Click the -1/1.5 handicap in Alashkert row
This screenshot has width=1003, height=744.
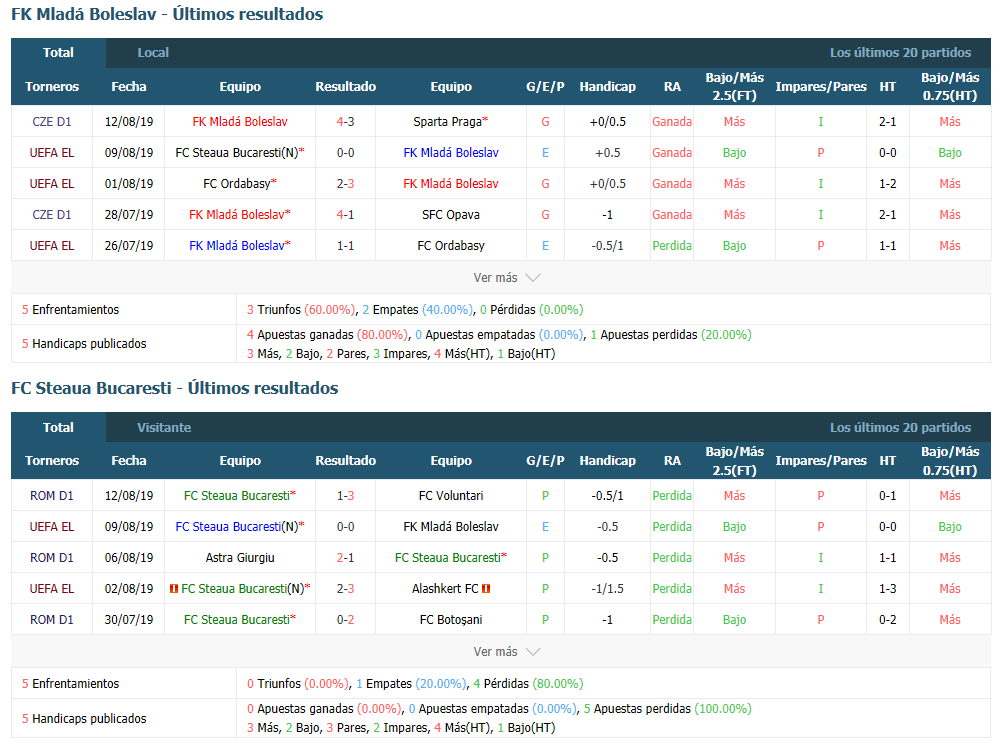pos(608,589)
